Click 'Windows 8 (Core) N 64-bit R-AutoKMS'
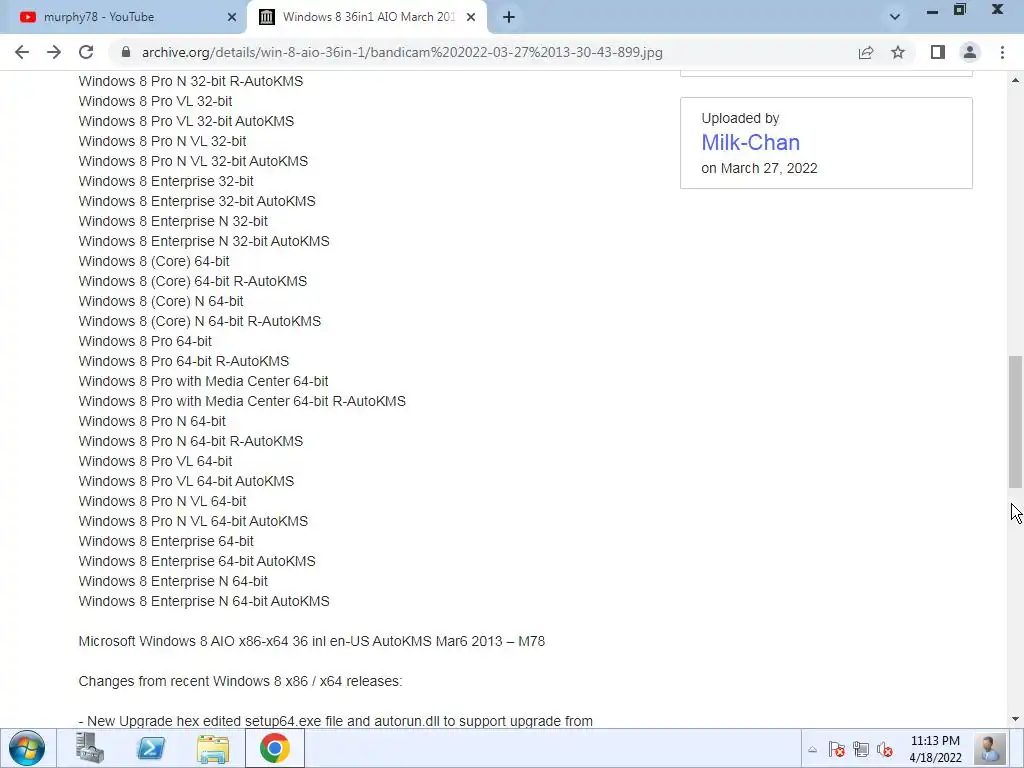 (x=200, y=321)
